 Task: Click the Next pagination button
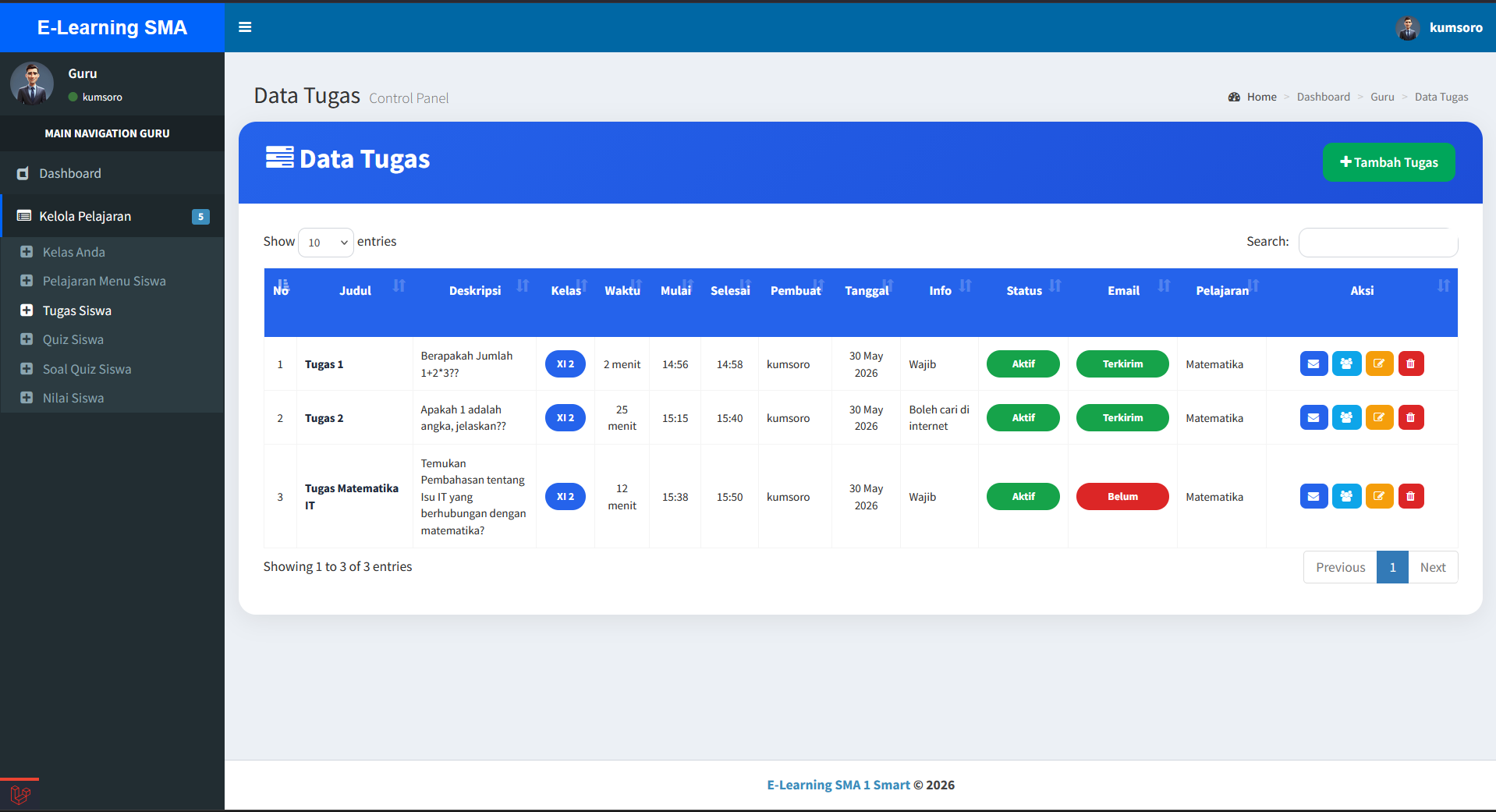(1433, 567)
